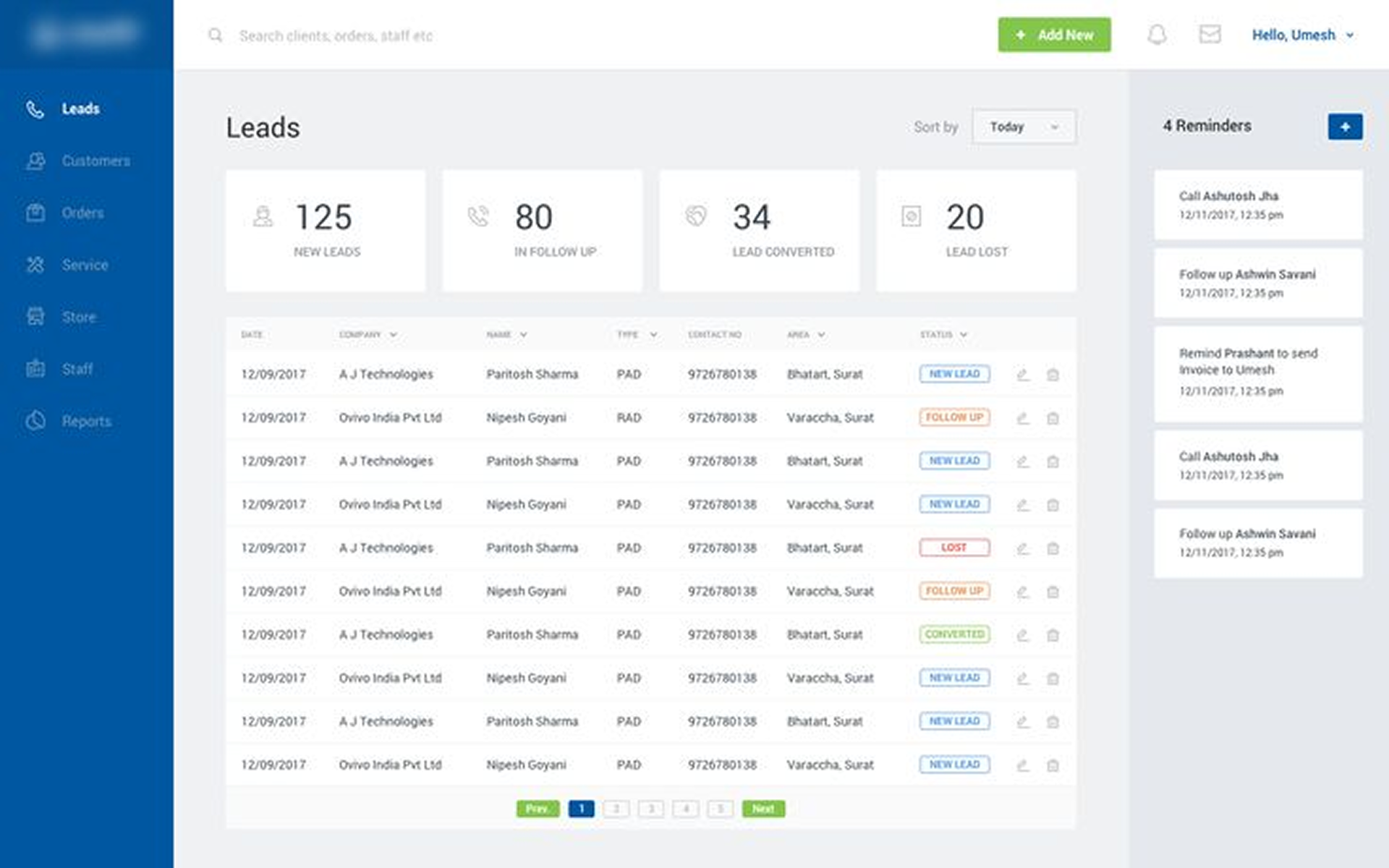The height and width of the screenshot is (868, 1389).
Task: Click the phone icon on In Follow Up card
Action: coord(478,216)
